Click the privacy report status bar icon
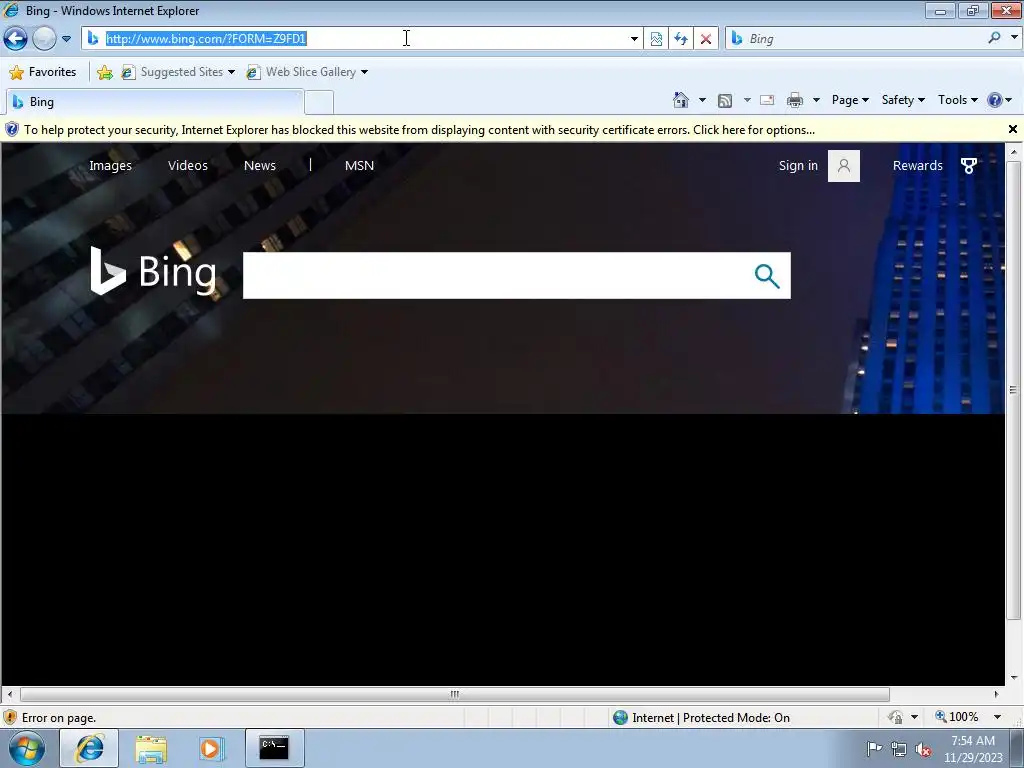Screen dimensions: 1024x768 click(895, 717)
